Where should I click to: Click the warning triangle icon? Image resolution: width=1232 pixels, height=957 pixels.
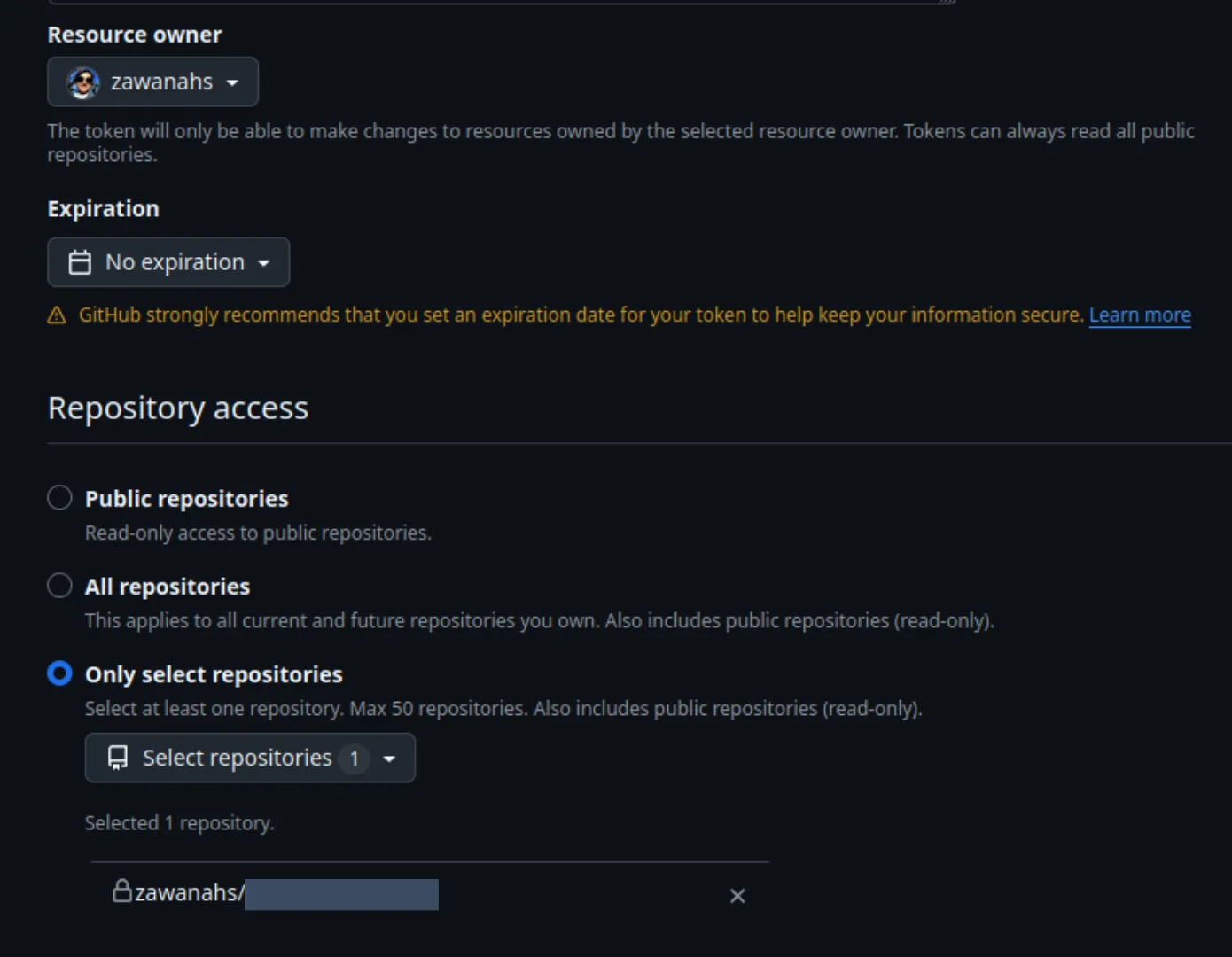(x=57, y=315)
